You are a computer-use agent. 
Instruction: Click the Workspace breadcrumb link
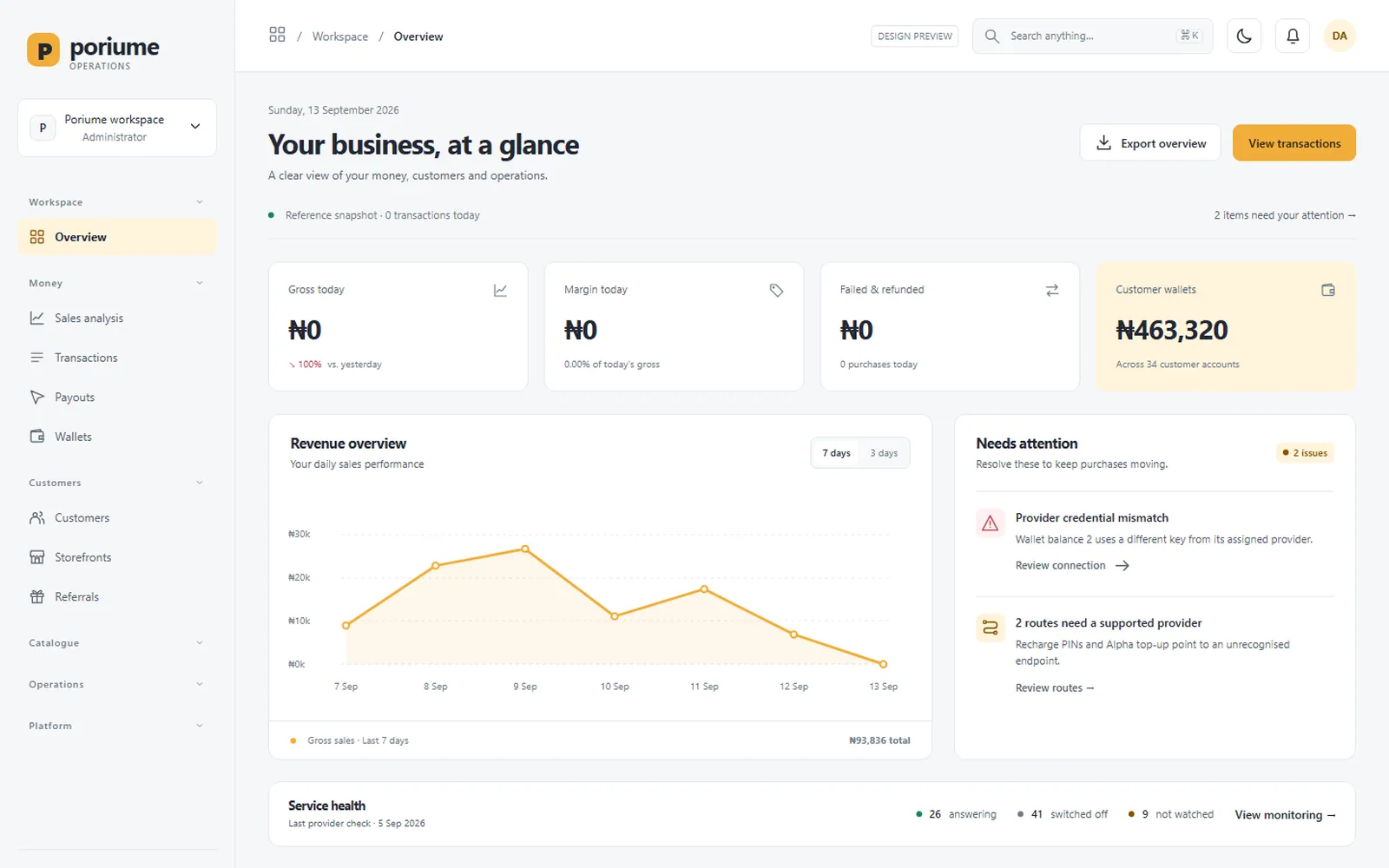pyautogui.click(x=340, y=36)
